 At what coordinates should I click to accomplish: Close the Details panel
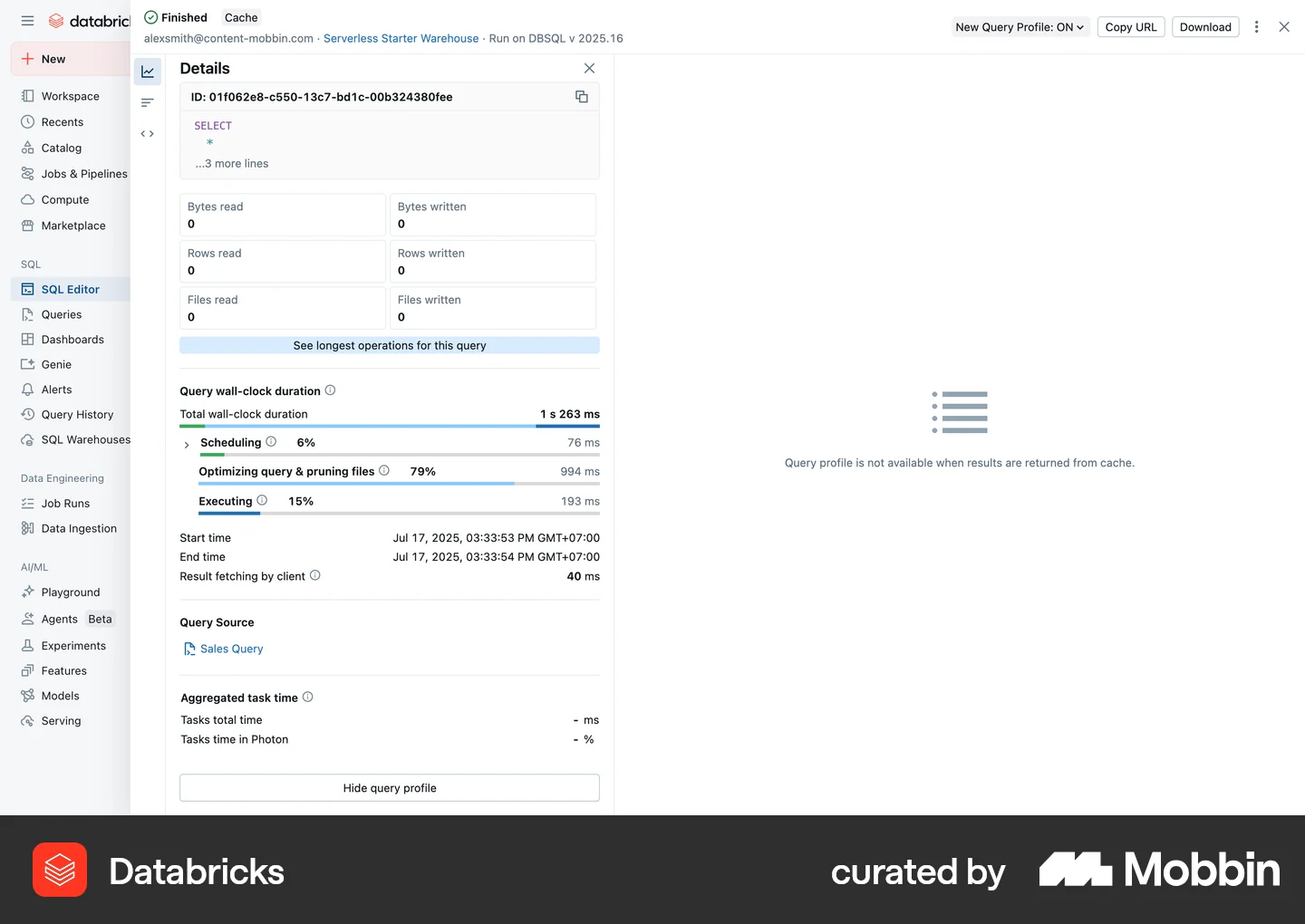tap(590, 68)
